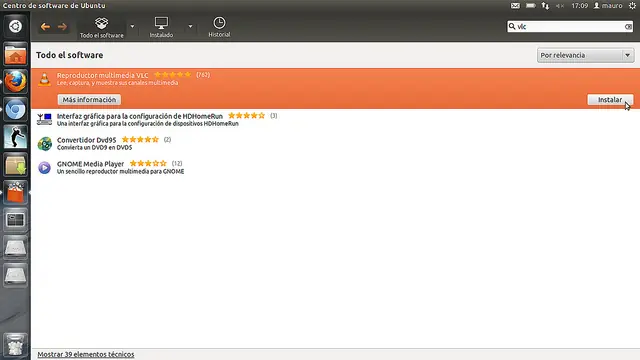Expand the Todo el software dropdown arrow
This screenshot has height=360, width=640.
point(132,27)
